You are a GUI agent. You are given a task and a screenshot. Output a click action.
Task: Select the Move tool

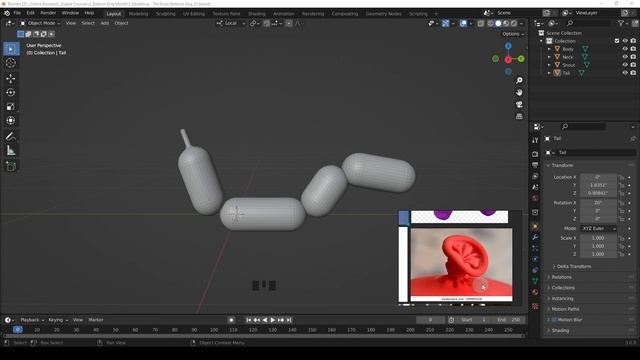click(x=11, y=78)
